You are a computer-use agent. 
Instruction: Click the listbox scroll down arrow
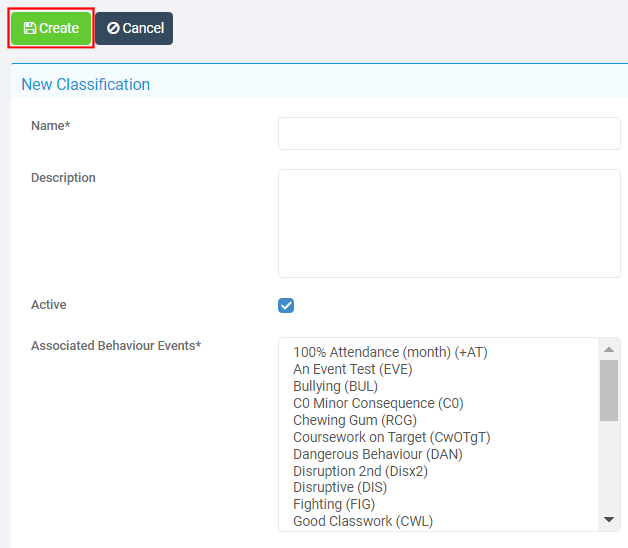click(609, 520)
